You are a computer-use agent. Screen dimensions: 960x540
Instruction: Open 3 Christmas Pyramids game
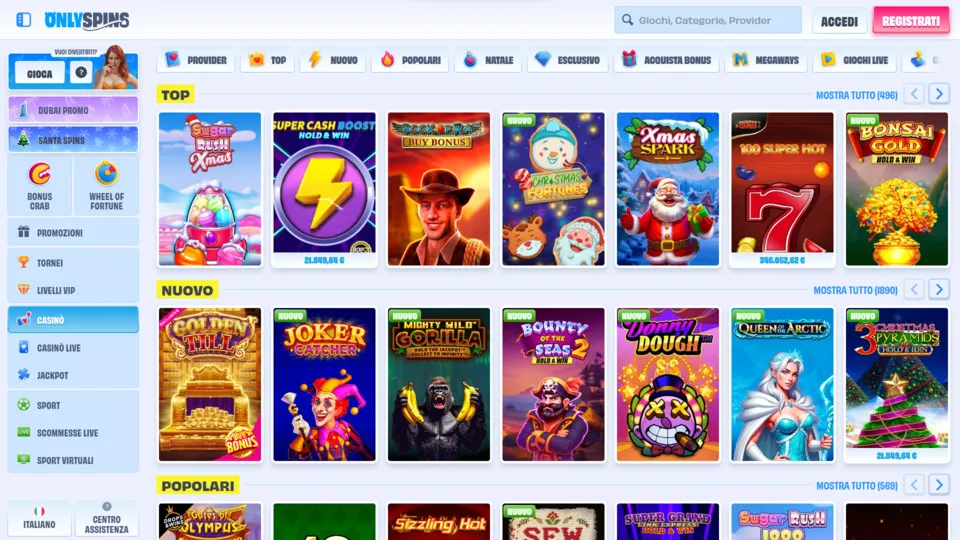[x=897, y=384]
